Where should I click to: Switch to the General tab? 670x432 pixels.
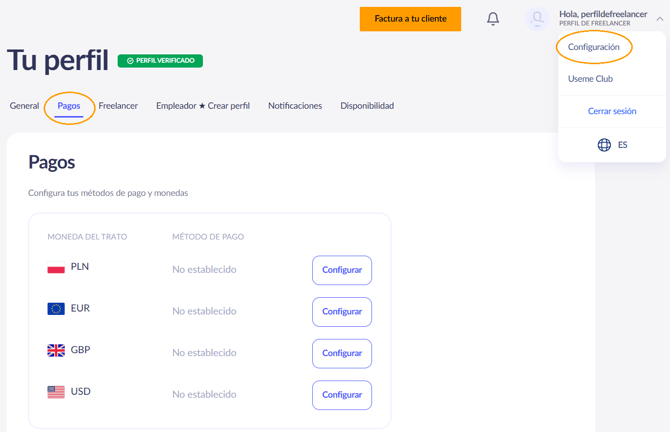tap(24, 106)
